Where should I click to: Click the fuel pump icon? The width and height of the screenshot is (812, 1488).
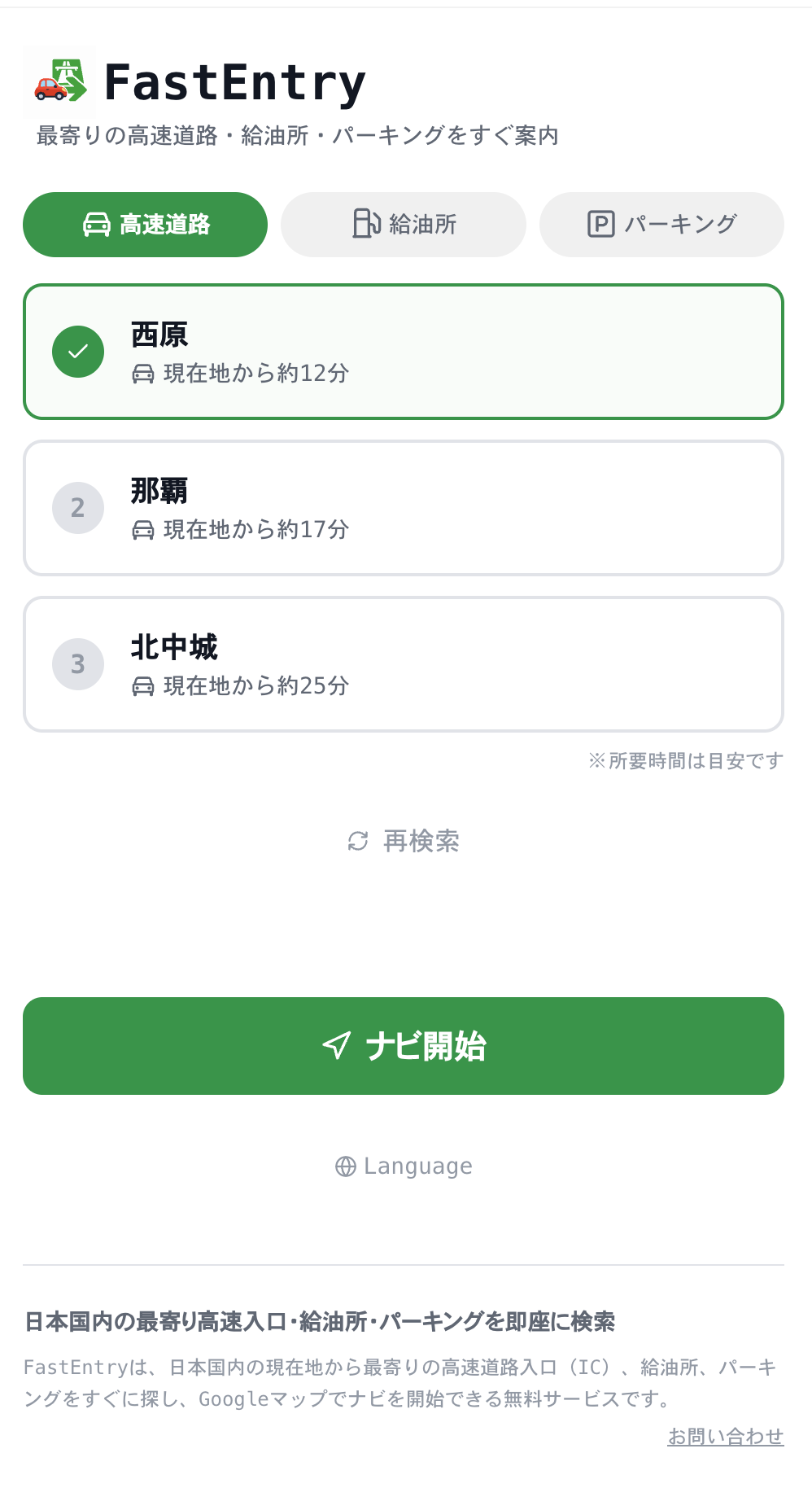pyautogui.click(x=366, y=224)
